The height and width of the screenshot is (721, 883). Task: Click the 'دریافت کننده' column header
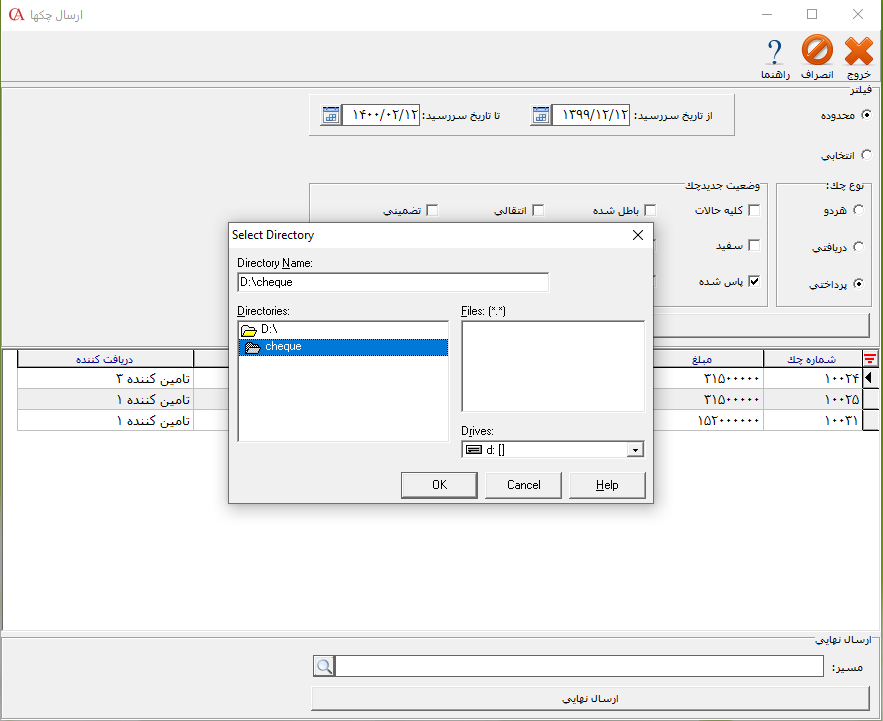click(105, 360)
